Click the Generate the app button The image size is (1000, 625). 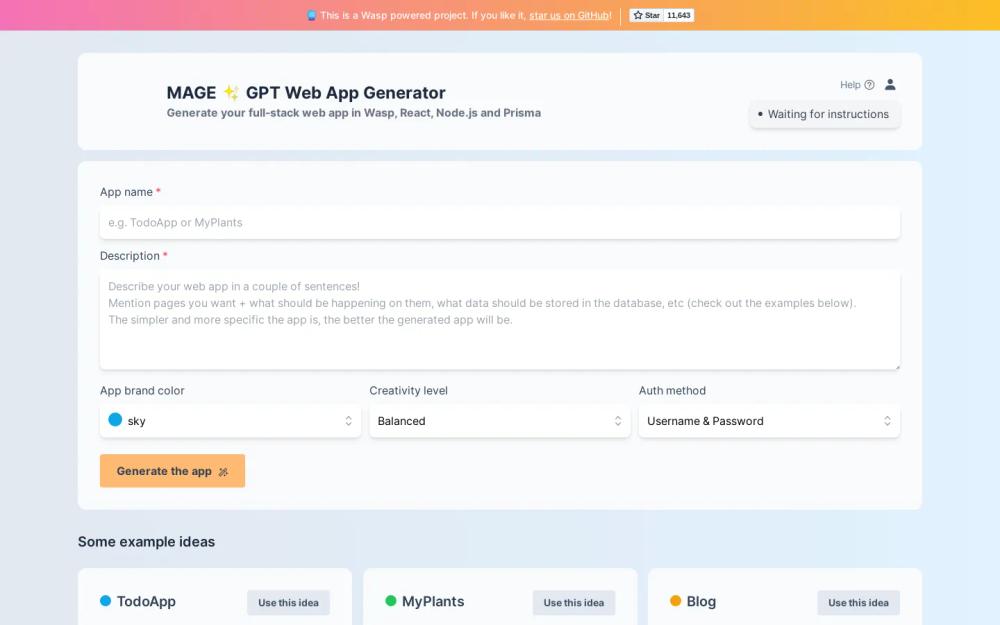point(172,471)
